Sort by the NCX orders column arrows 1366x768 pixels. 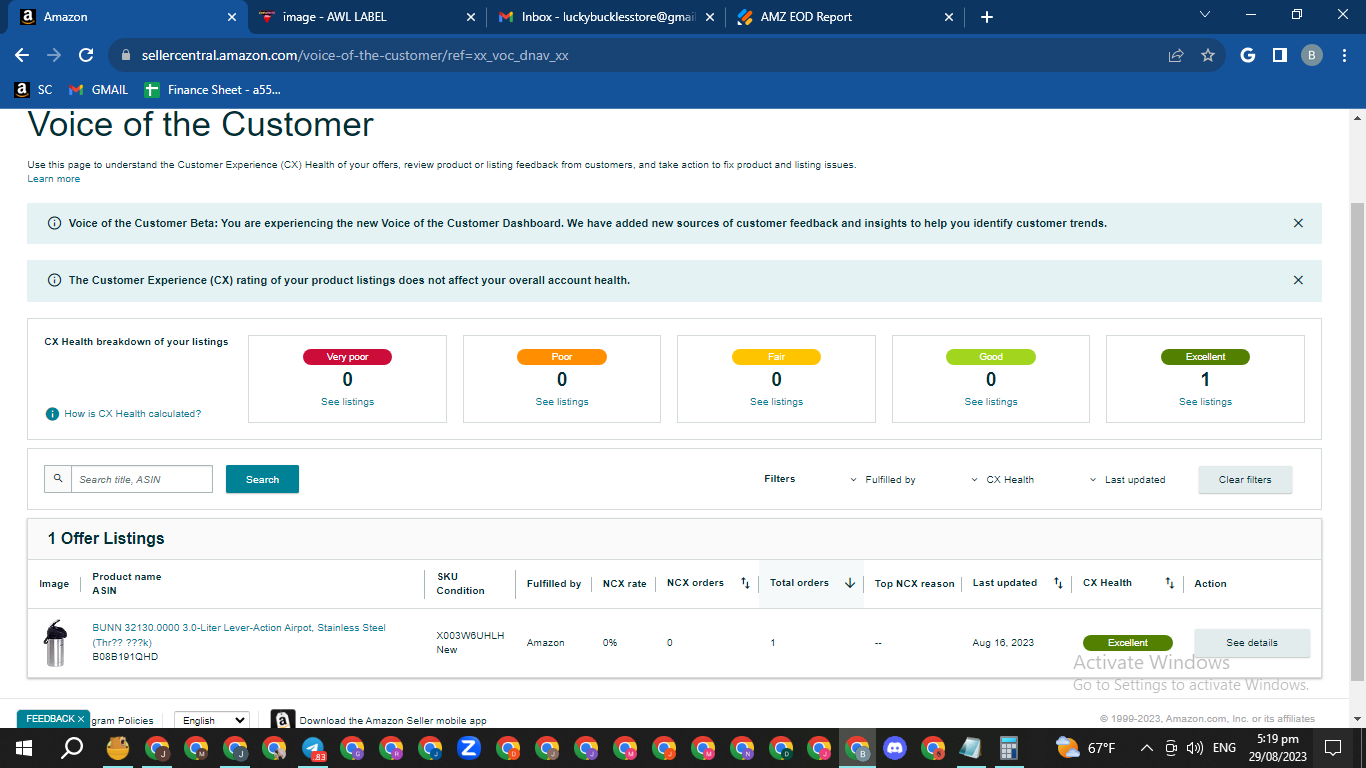click(745, 583)
